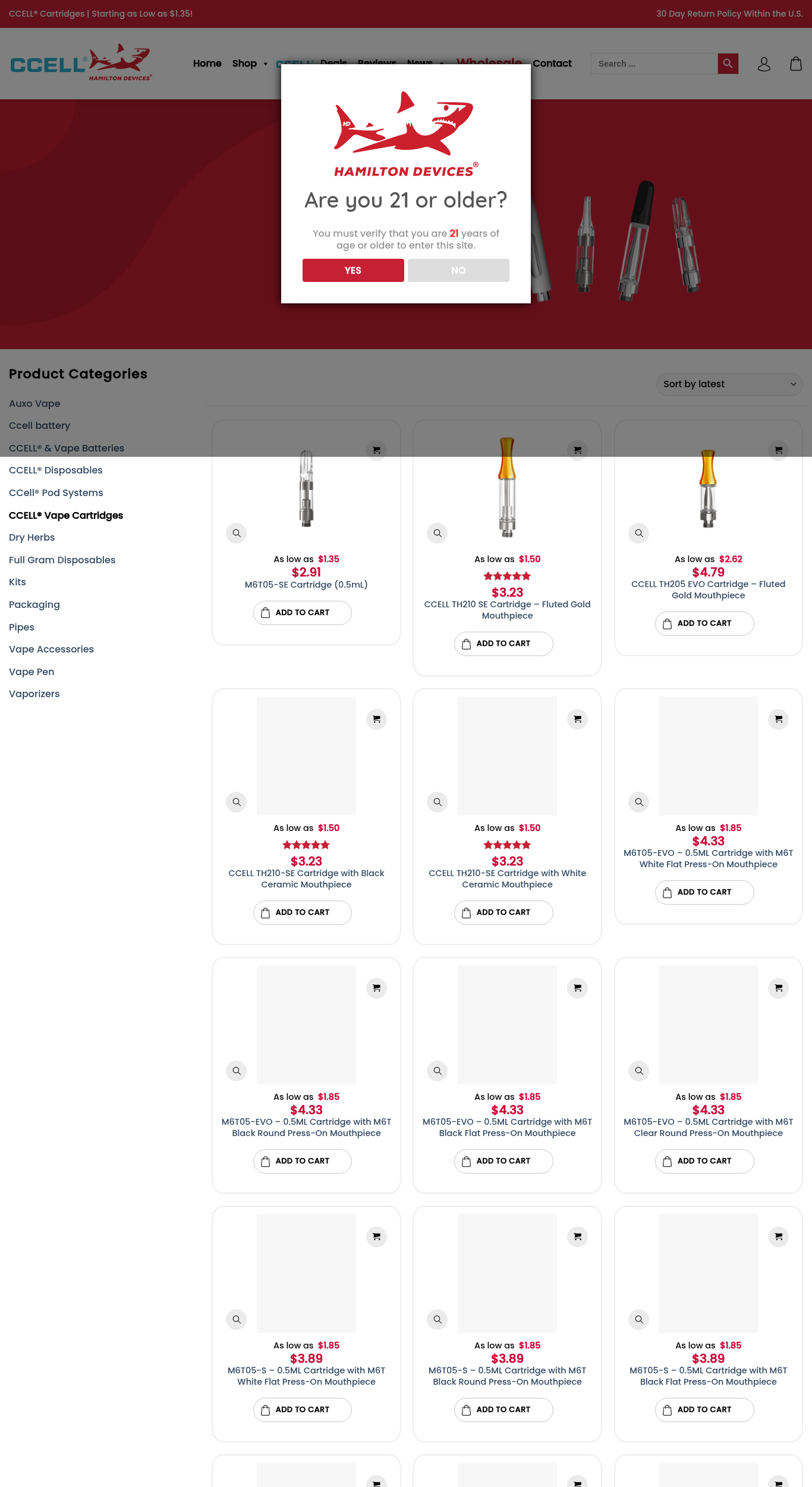Confirm age with YES button
The image size is (812, 1487).
tap(353, 270)
